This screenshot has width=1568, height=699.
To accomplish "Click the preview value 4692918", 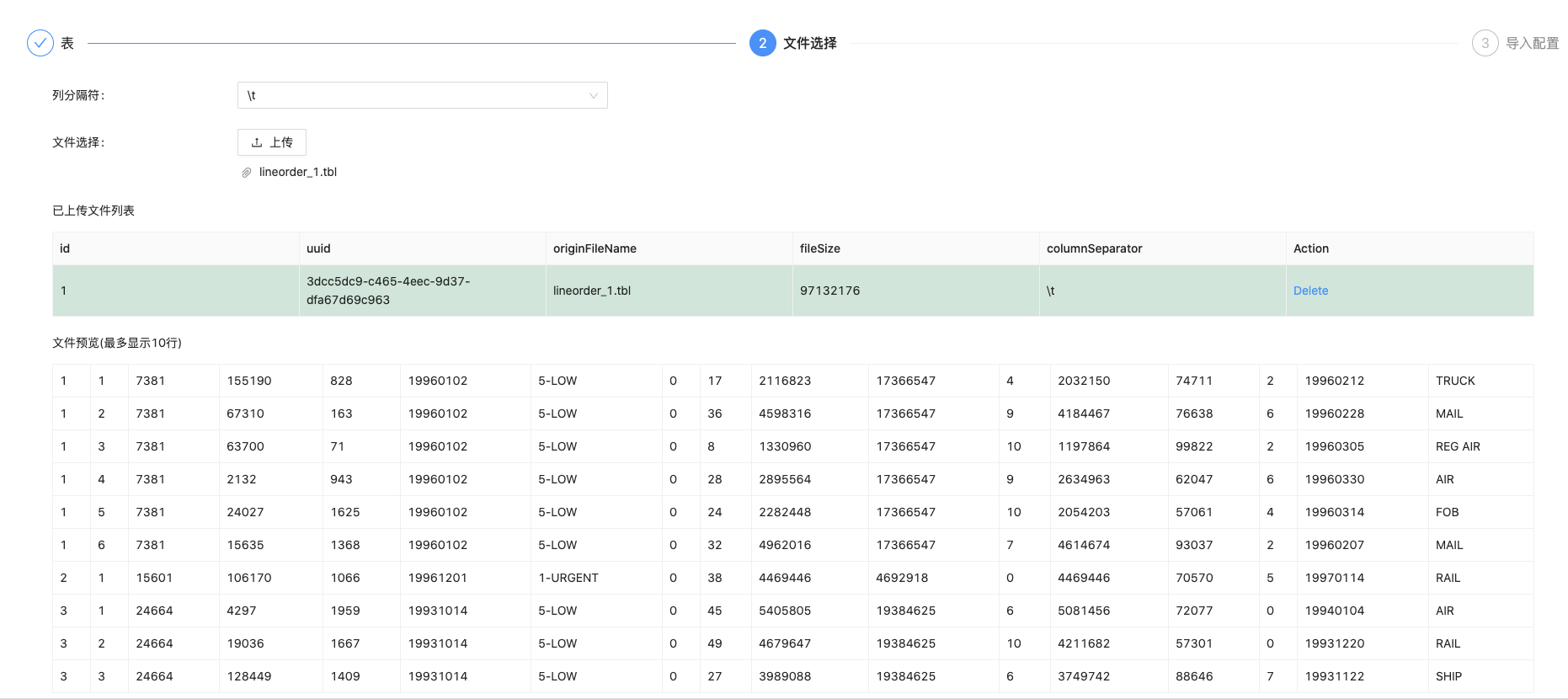I will (902, 578).
